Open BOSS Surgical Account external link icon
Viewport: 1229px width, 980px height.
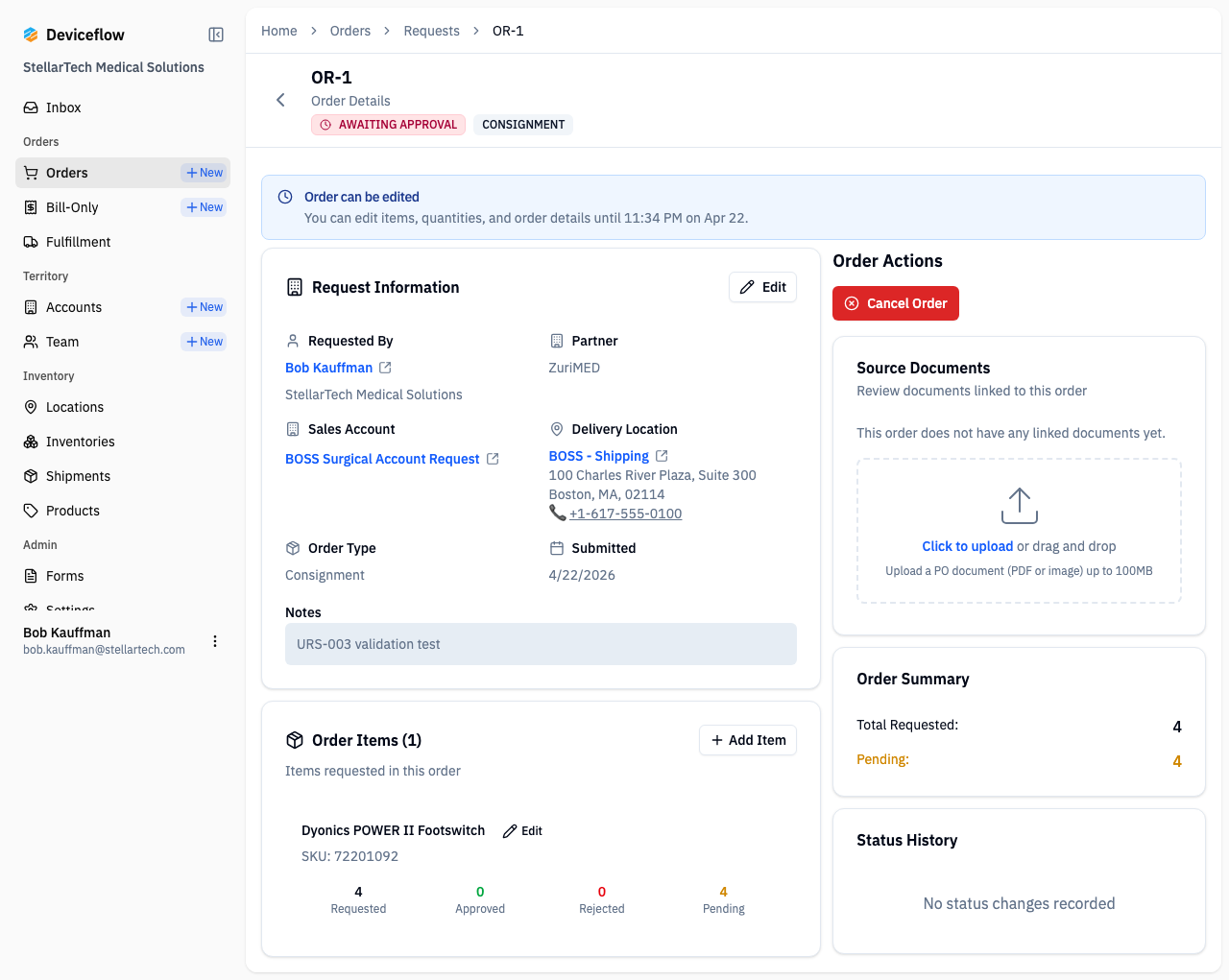pos(493,459)
